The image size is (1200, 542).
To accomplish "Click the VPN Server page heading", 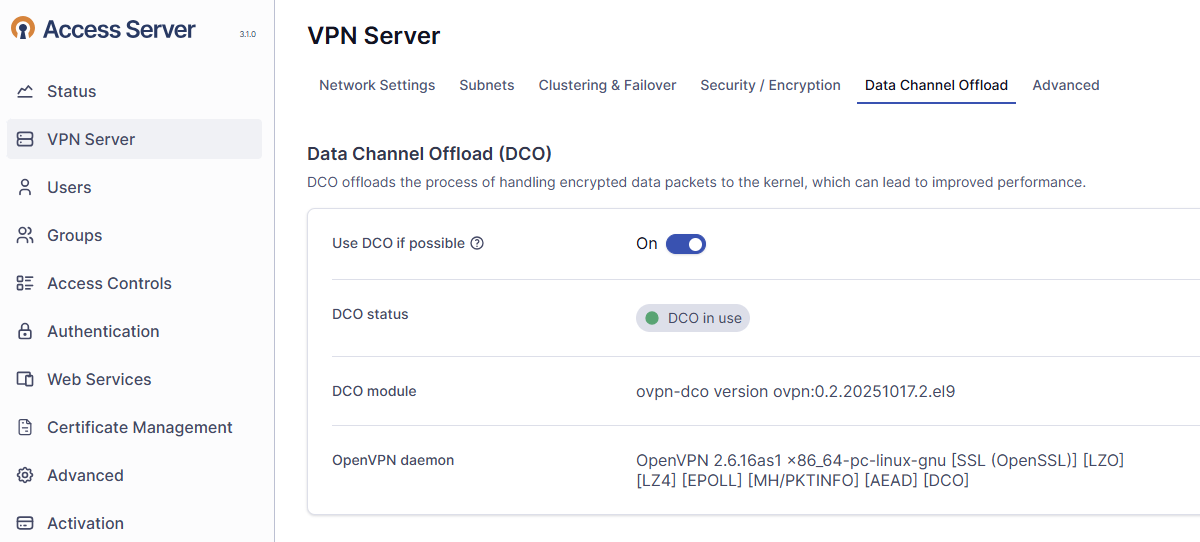I will click(374, 36).
